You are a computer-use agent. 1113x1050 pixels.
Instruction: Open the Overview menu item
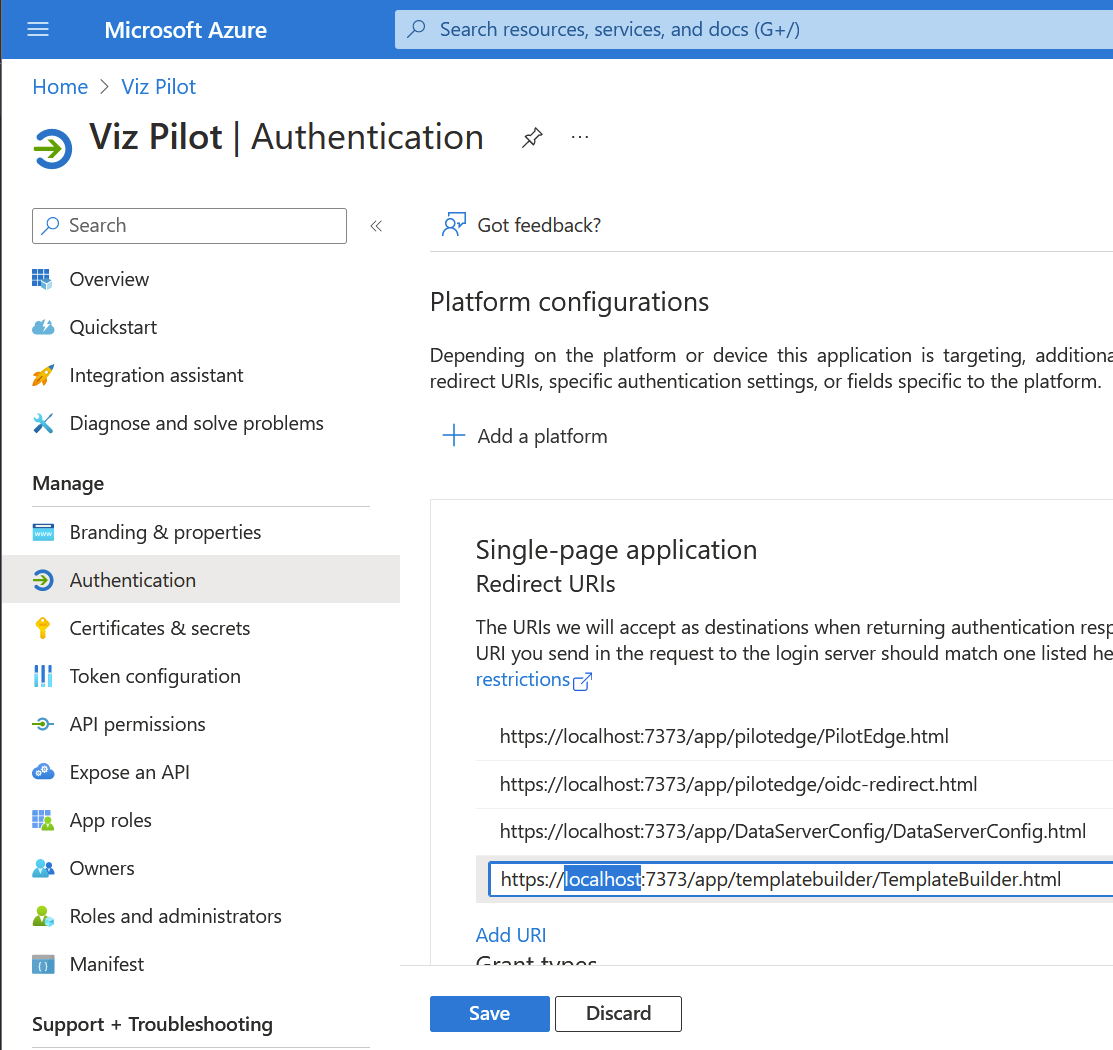pyautogui.click(x=109, y=279)
